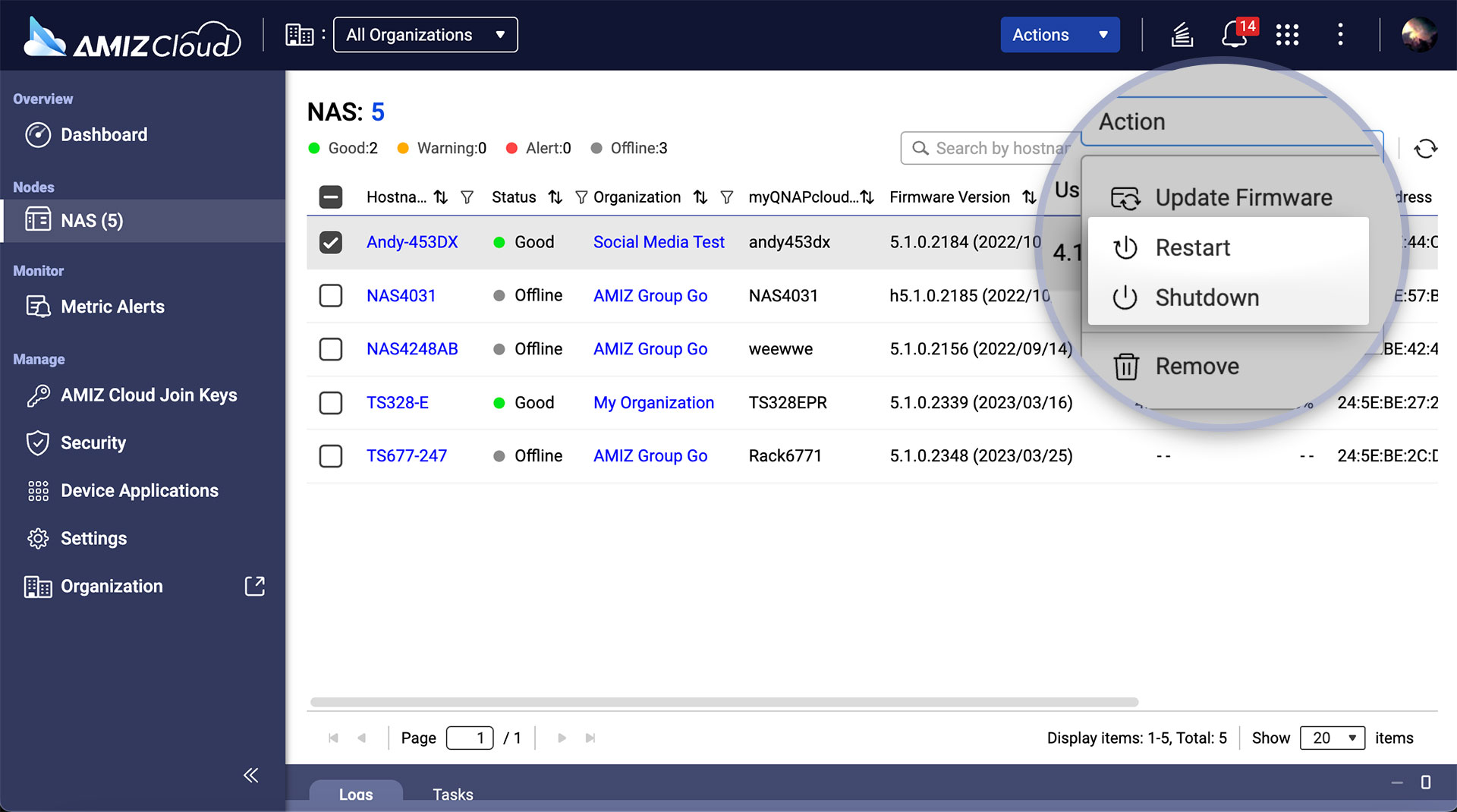Image resolution: width=1457 pixels, height=812 pixels.
Task: Toggle the select-all checkbox in table header
Action: point(330,197)
